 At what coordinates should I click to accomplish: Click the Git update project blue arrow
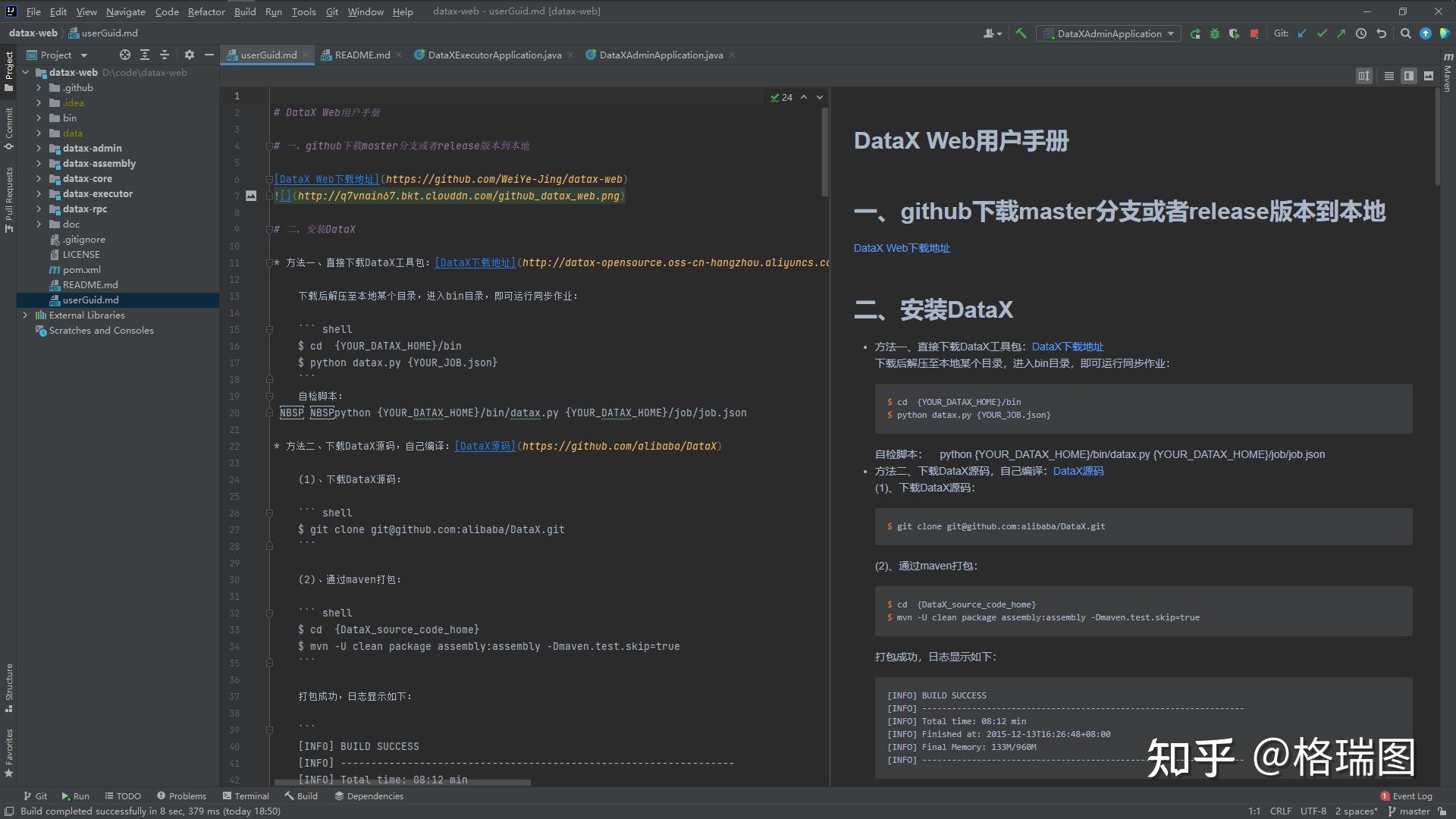pyautogui.click(x=1302, y=33)
